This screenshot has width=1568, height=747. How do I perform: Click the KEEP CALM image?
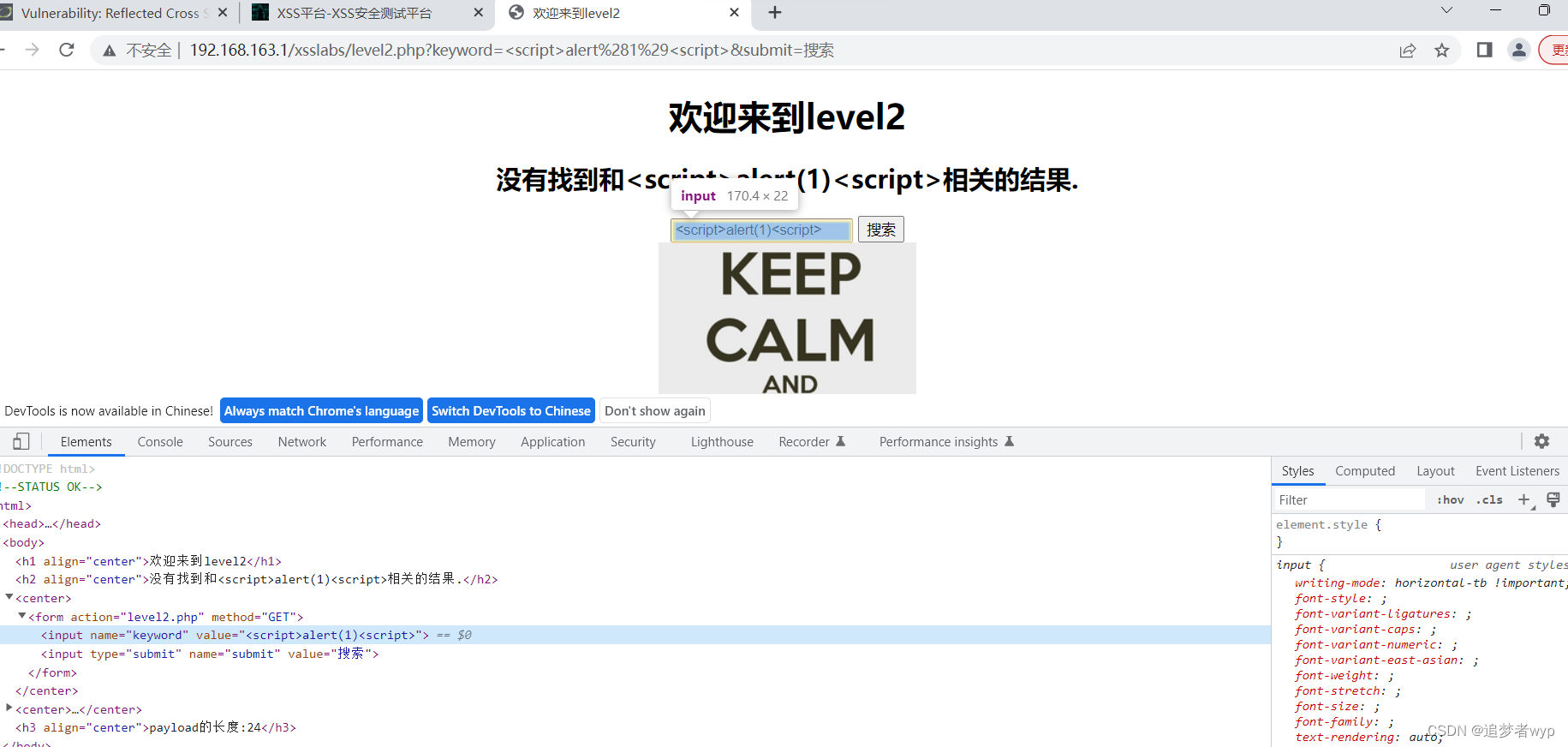[787, 319]
